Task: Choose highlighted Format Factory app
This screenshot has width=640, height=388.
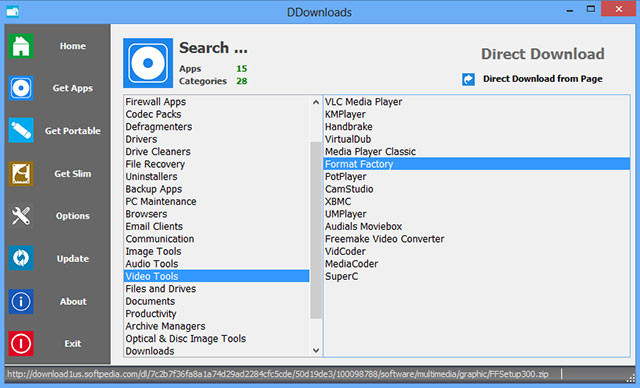Action: tap(477, 164)
